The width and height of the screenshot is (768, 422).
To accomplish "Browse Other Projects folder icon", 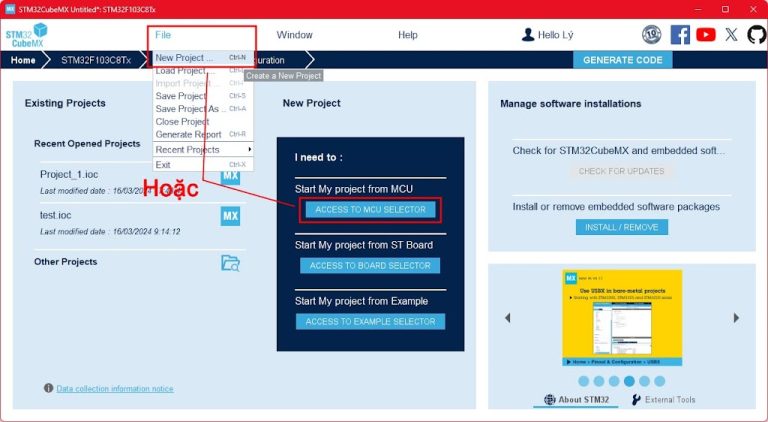I will point(230,263).
